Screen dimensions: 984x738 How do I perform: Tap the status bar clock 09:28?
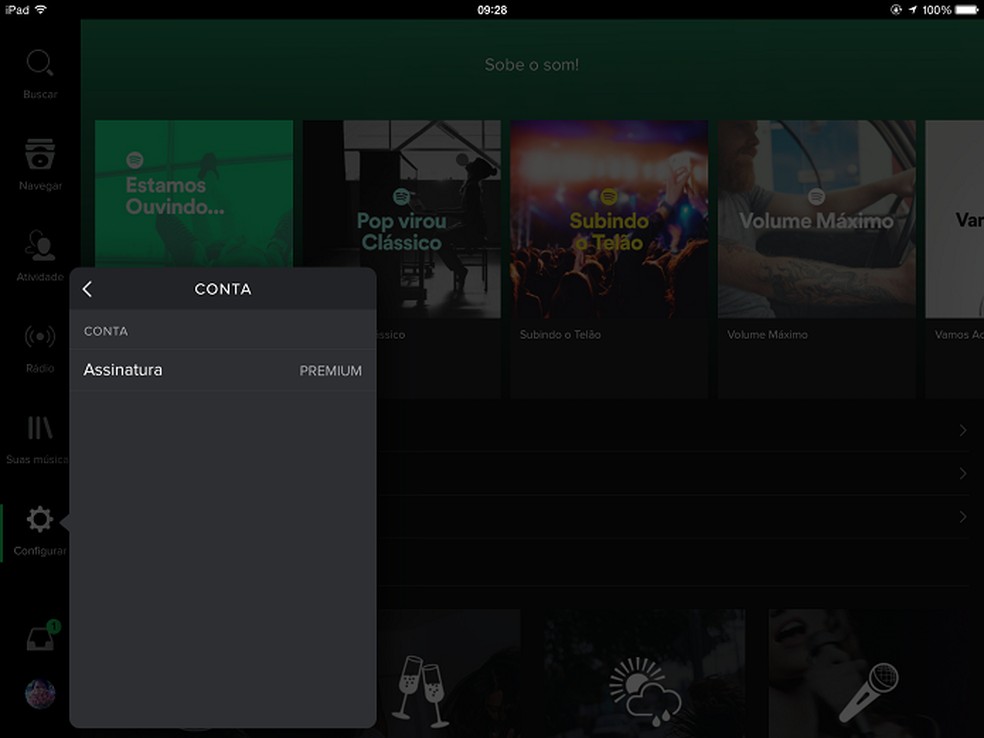[492, 10]
